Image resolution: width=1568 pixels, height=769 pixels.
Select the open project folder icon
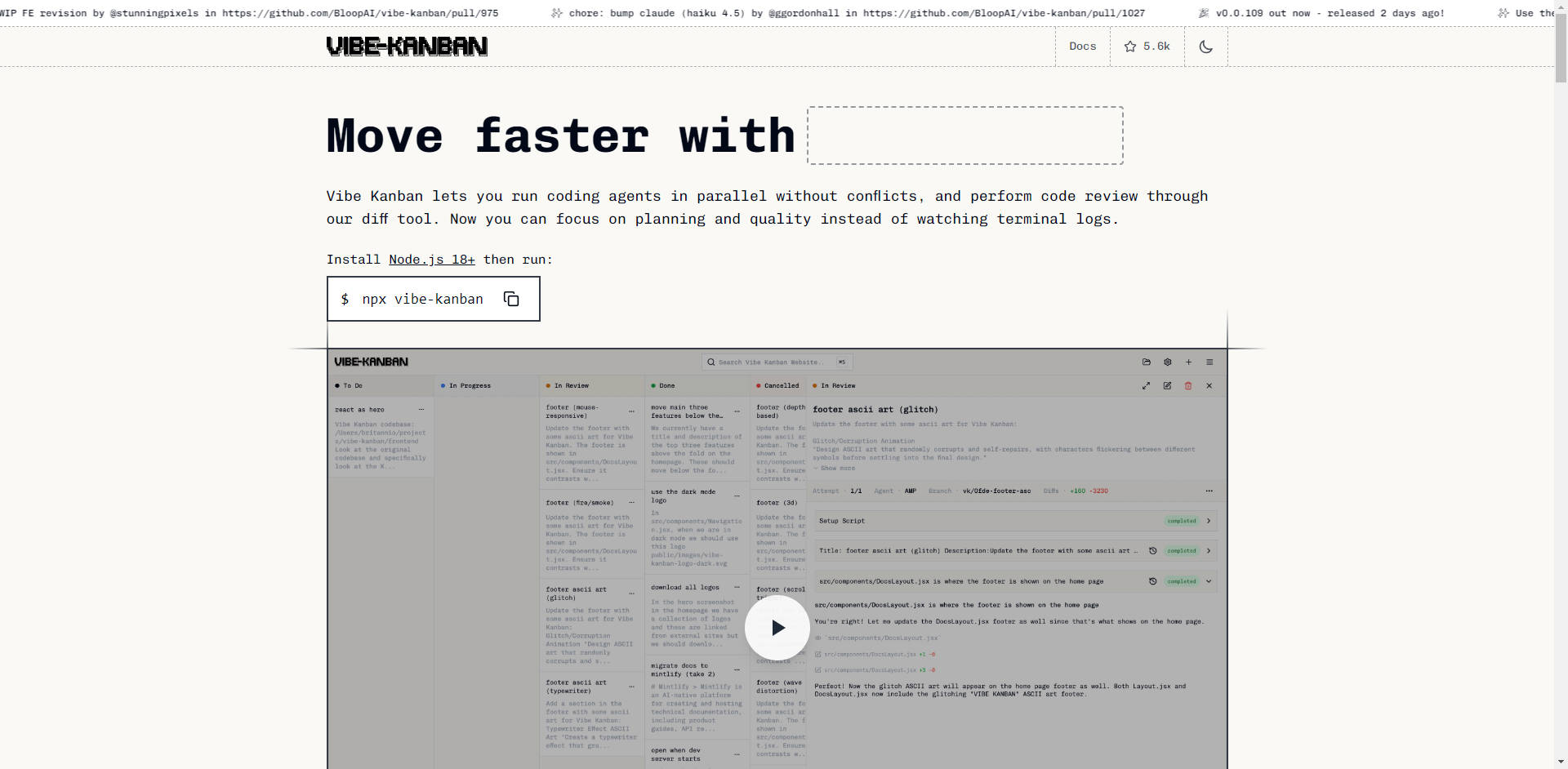point(1146,362)
